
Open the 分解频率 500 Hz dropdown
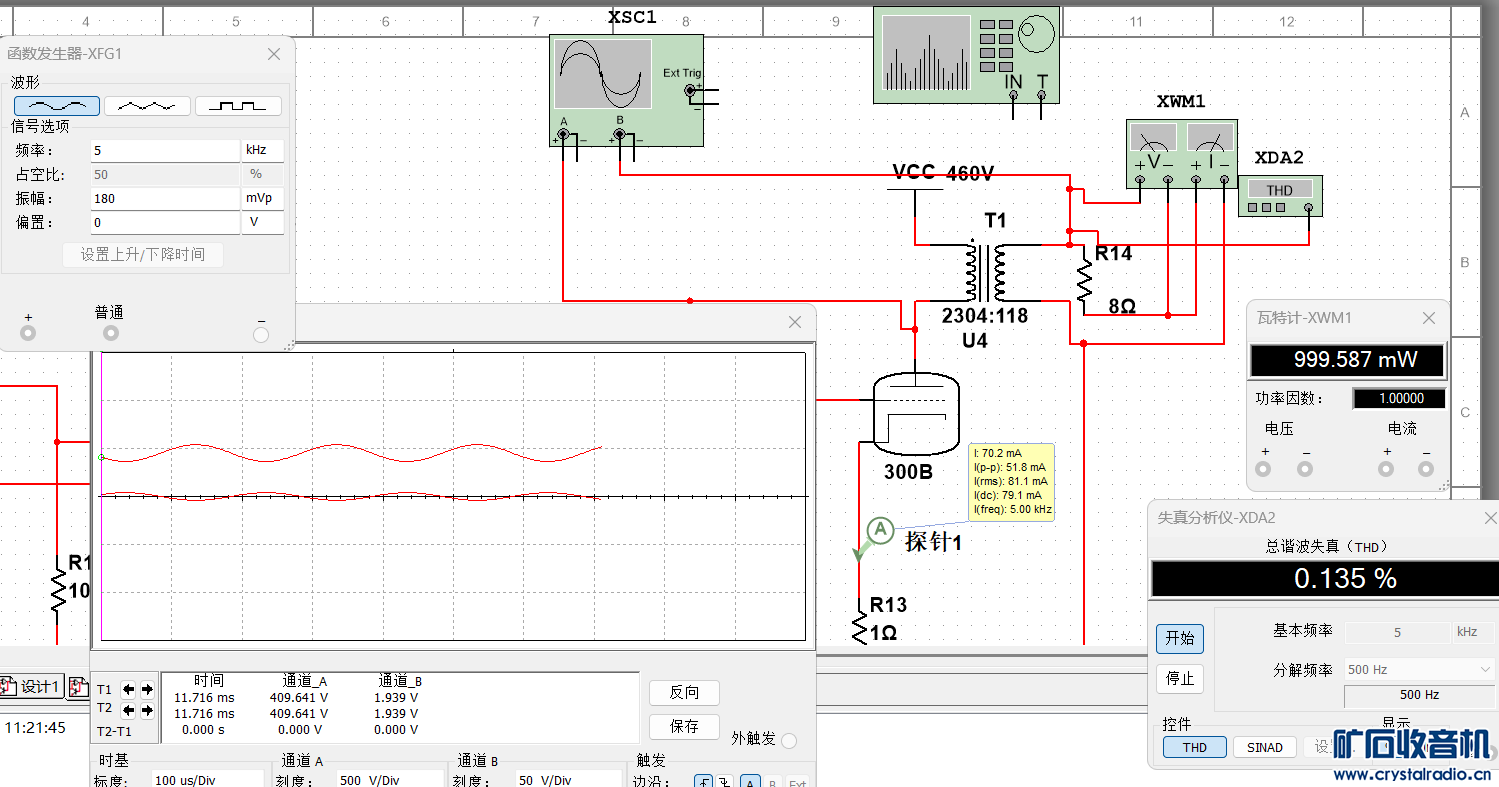point(1419,670)
